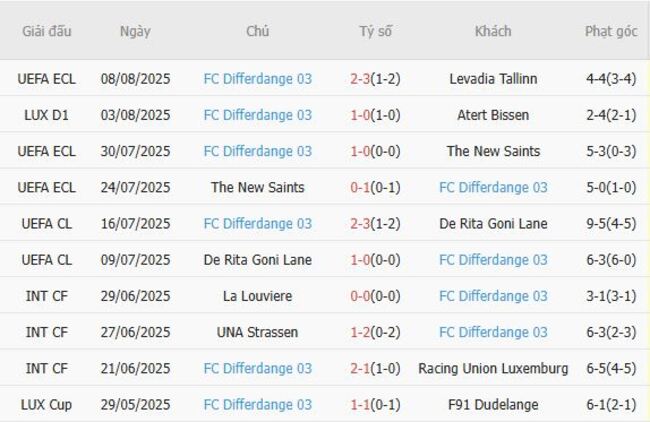The width and height of the screenshot is (650, 422).
Task: Click the "Tỷ số" score header
Action: (x=375, y=31)
